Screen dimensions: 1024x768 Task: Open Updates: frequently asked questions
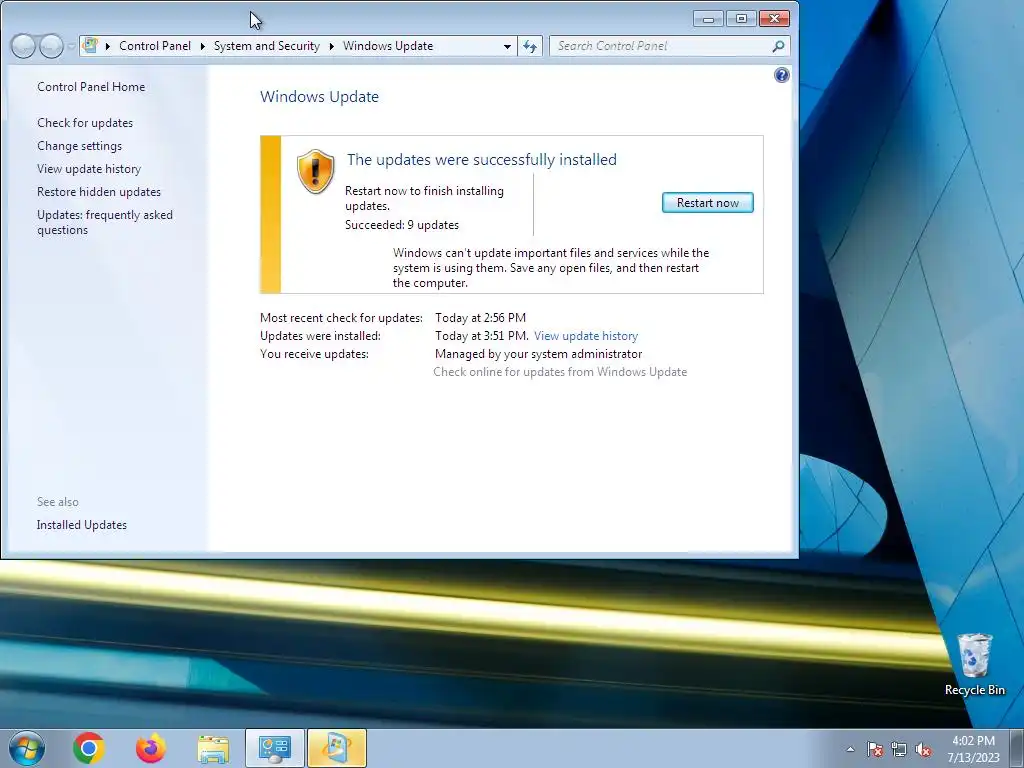[x=104, y=222]
